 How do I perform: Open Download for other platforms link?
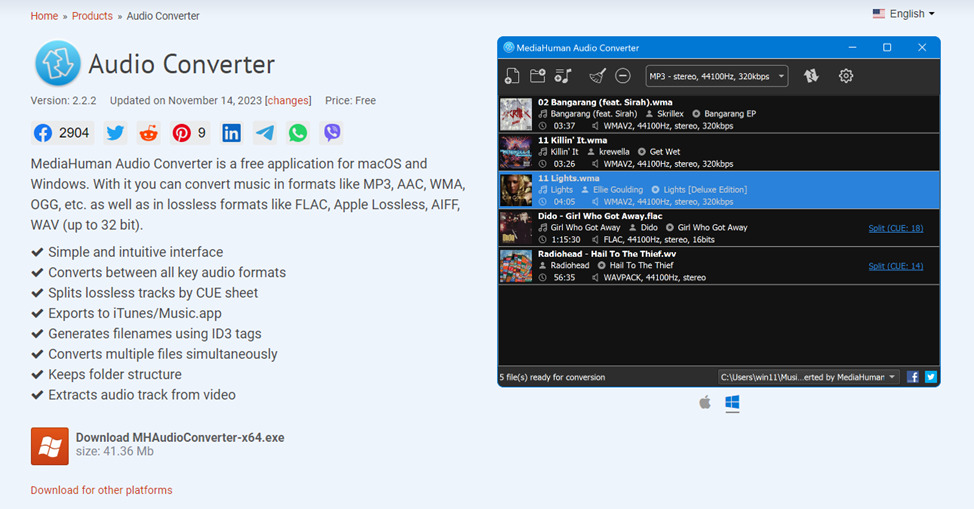click(x=101, y=490)
